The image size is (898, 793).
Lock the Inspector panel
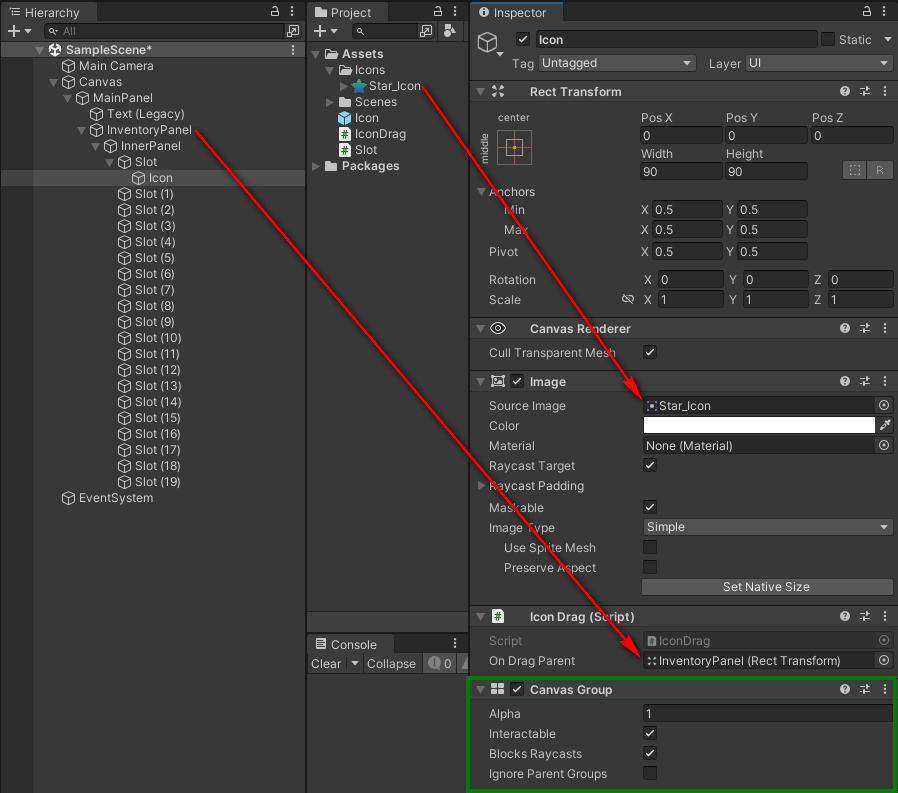(867, 11)
